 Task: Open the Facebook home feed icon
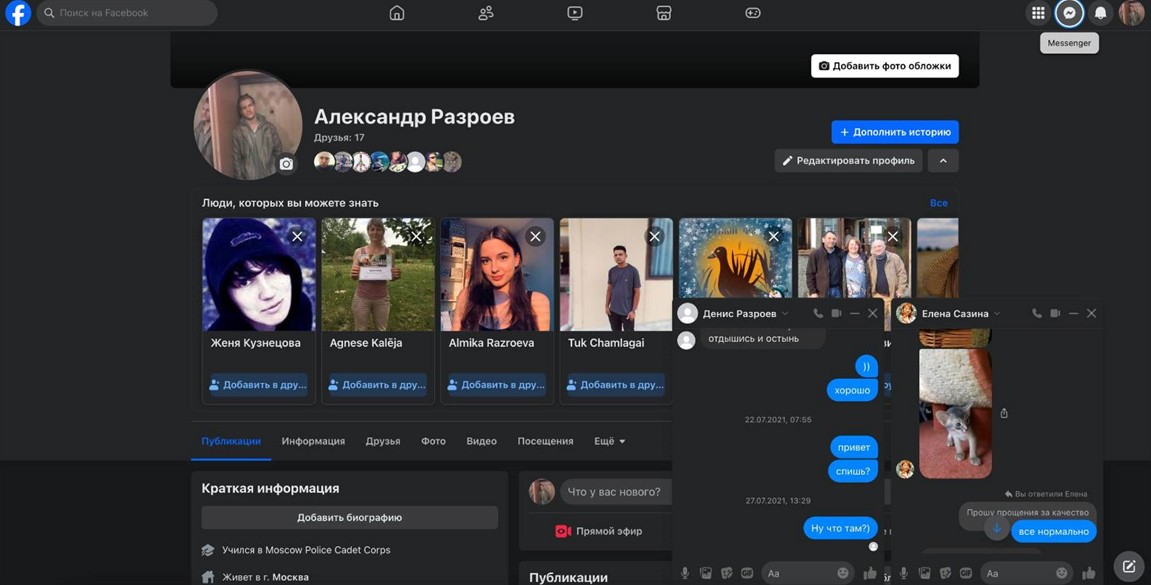396,13
